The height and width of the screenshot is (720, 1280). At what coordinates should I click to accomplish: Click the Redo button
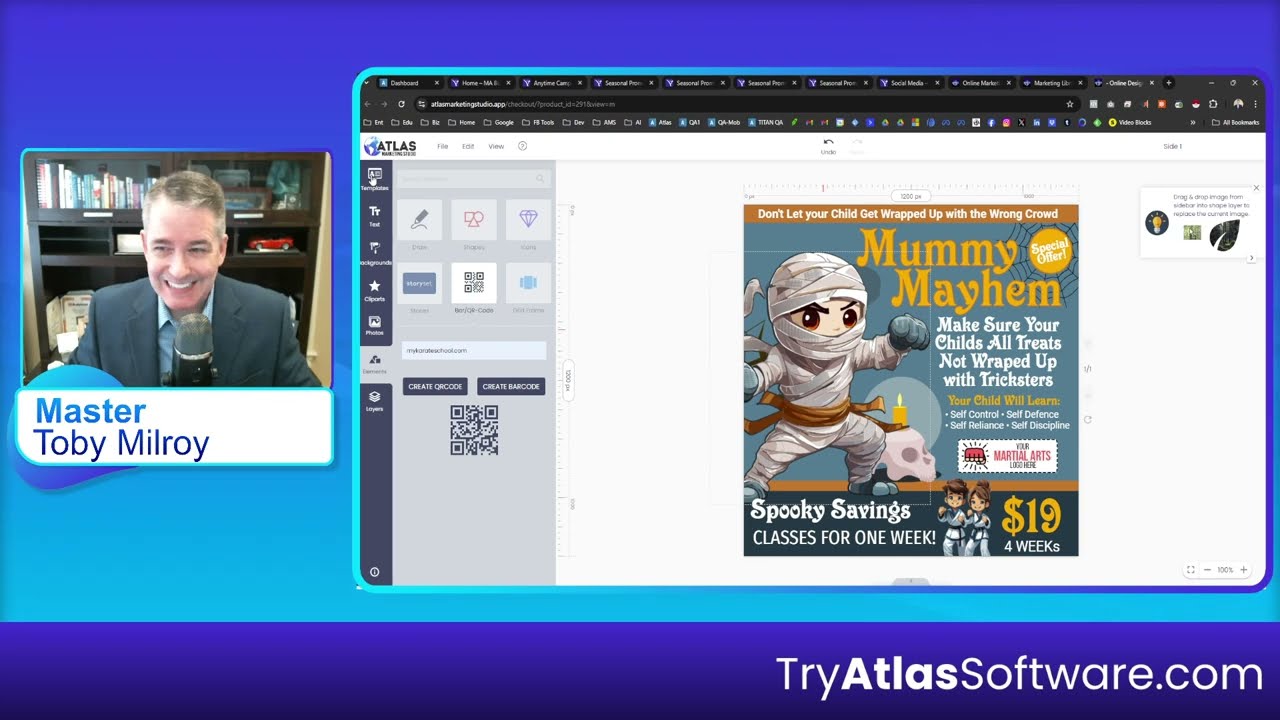coord(857,146)
